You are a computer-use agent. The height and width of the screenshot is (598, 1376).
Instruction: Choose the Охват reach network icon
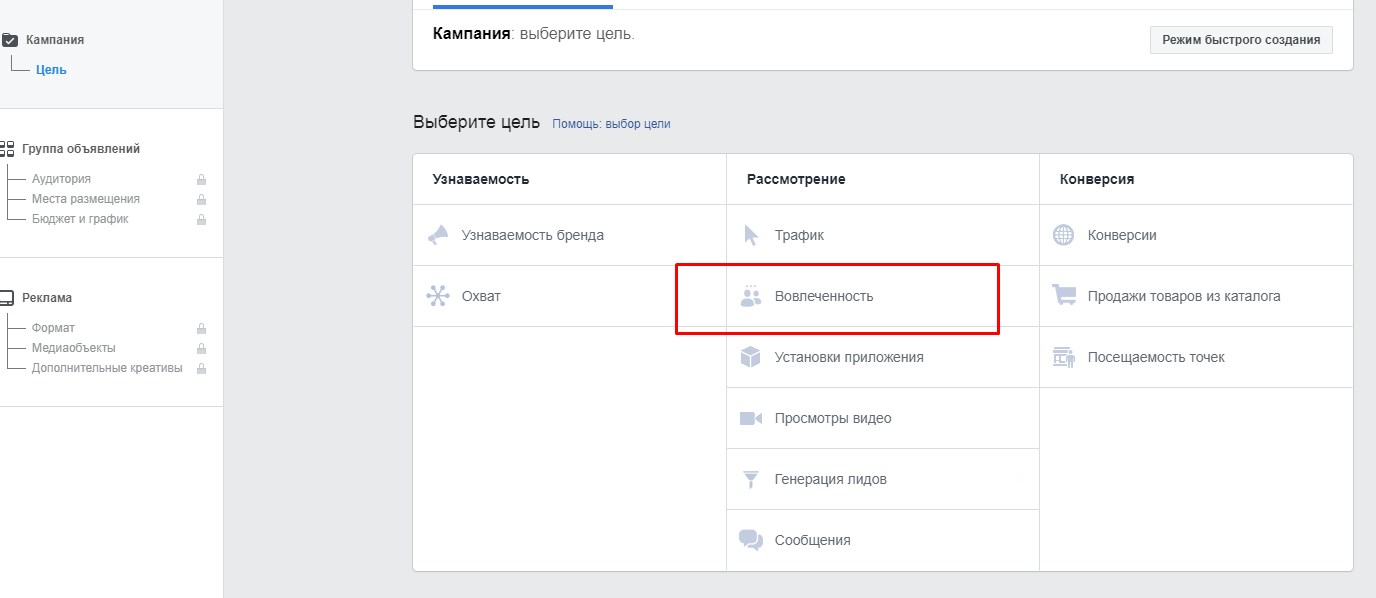click(438, 296)
